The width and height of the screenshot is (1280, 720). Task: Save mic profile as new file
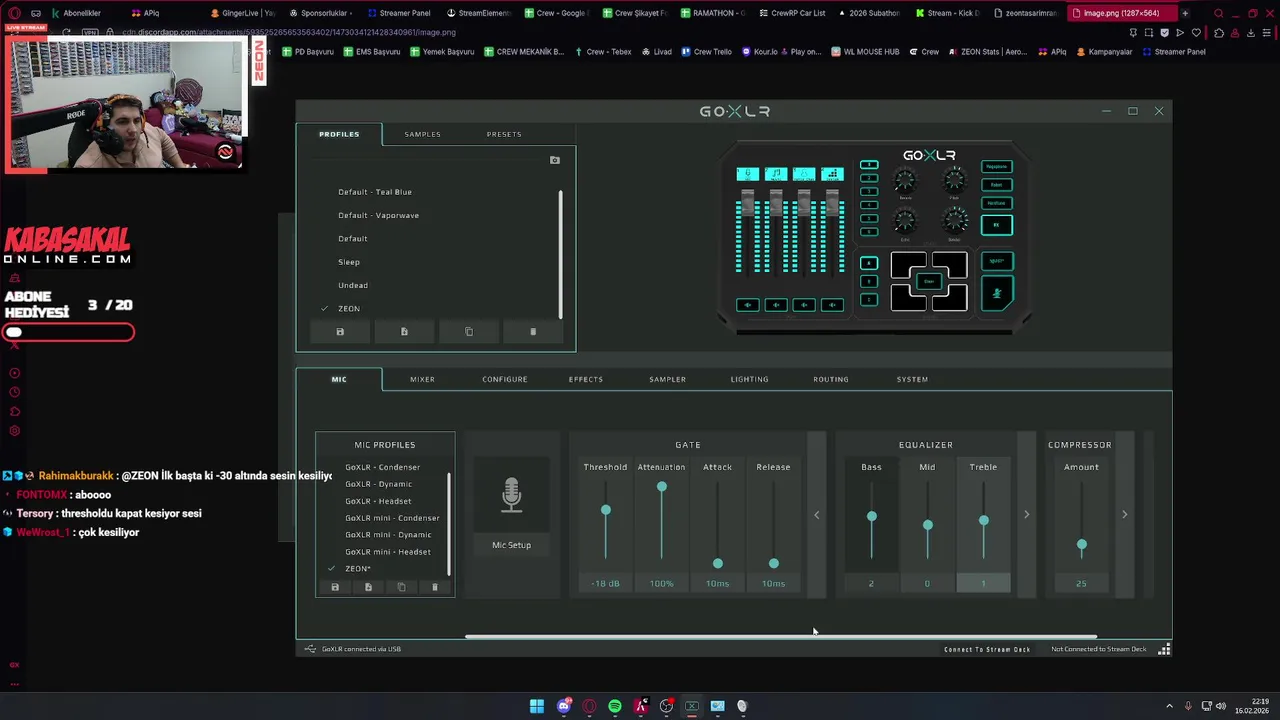368,587
